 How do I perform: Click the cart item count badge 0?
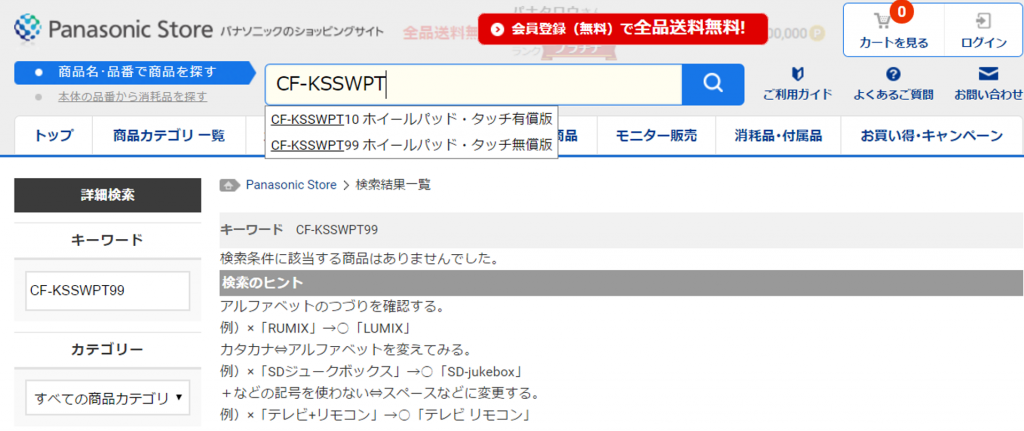[901, 12]
